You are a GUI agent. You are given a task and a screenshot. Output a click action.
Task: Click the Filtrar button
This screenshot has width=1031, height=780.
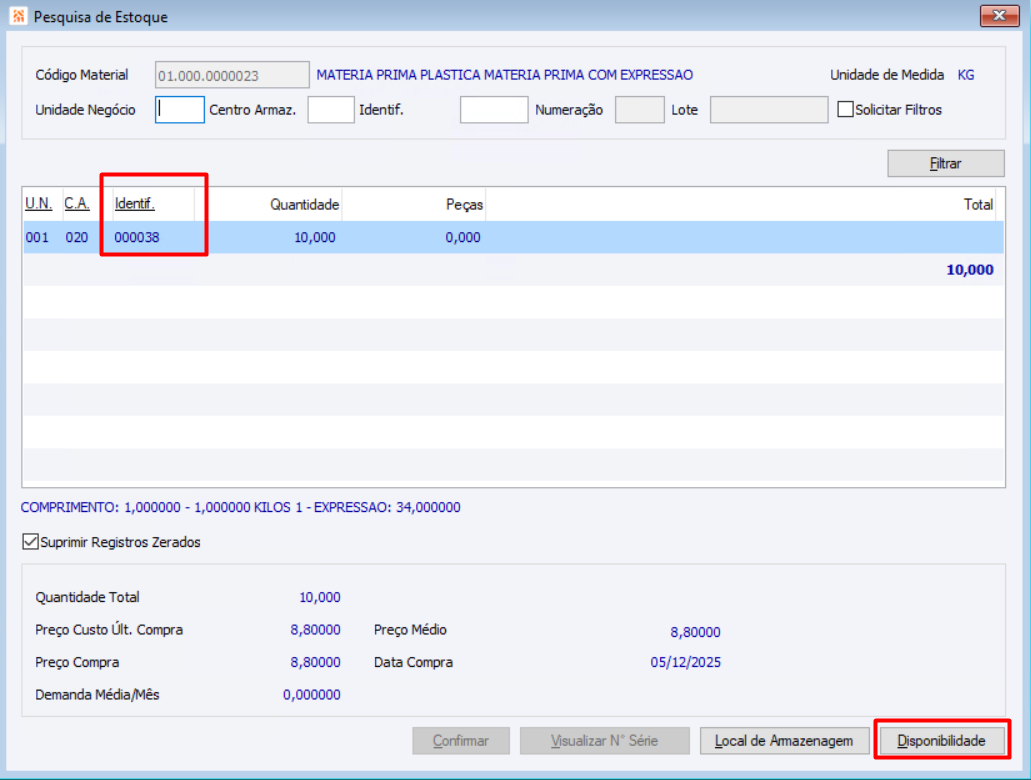pyautogui.click(x=946, y=164)
